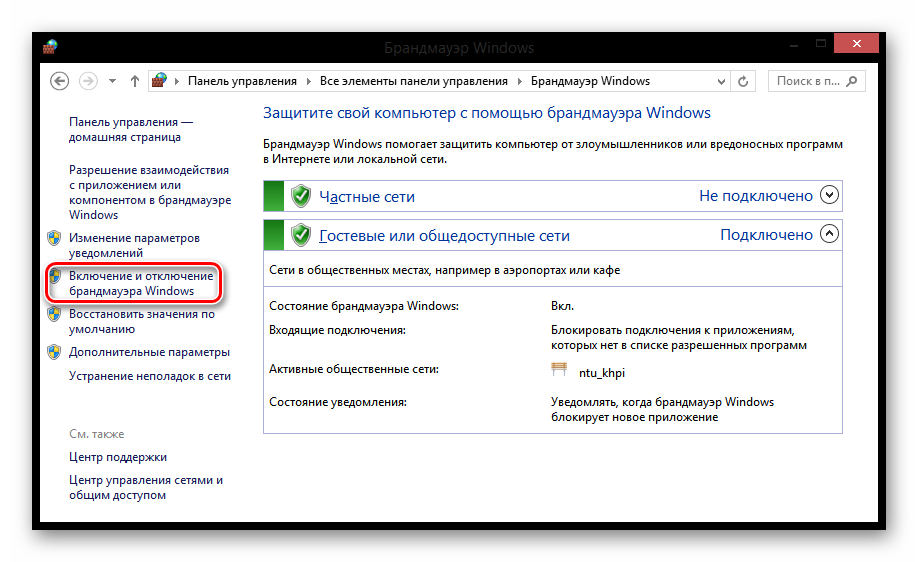918x562 pixels.
Task: Maximize the Брандмауэр Windows window
Action: tap(821, 44)
